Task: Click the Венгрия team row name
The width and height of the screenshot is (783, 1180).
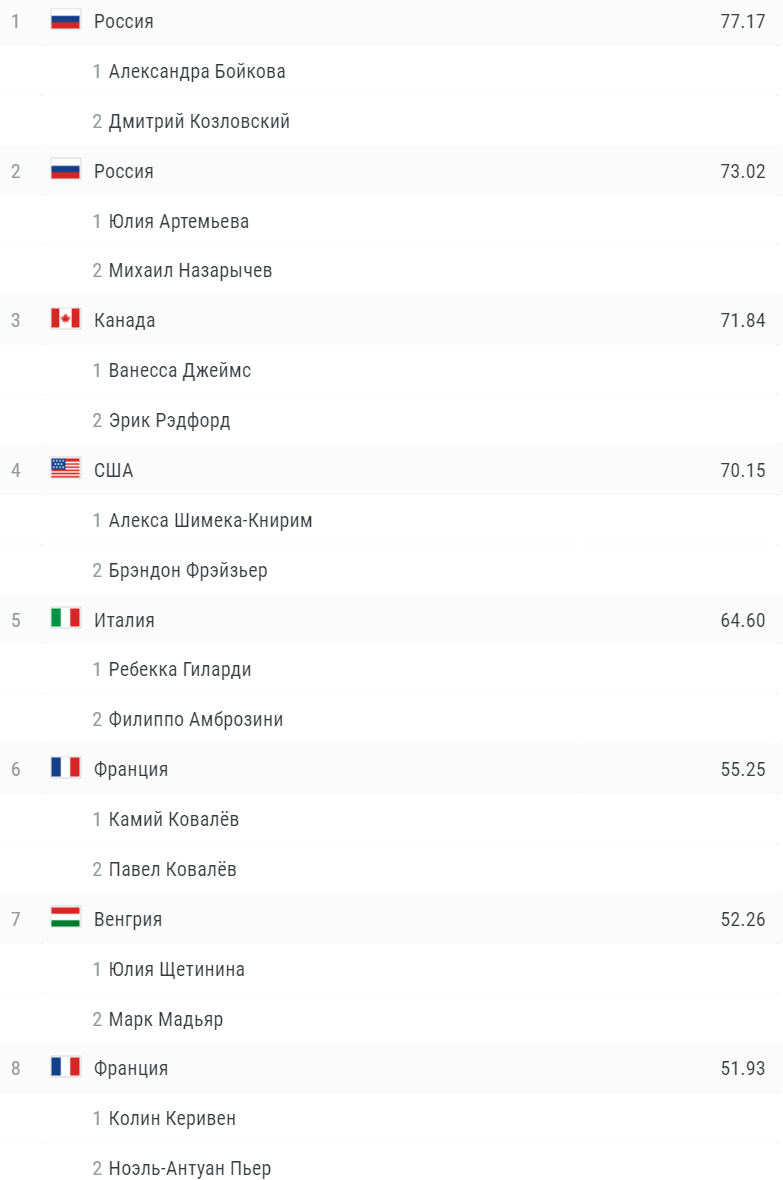Action: pyautogui.click(x=128, y=919)
